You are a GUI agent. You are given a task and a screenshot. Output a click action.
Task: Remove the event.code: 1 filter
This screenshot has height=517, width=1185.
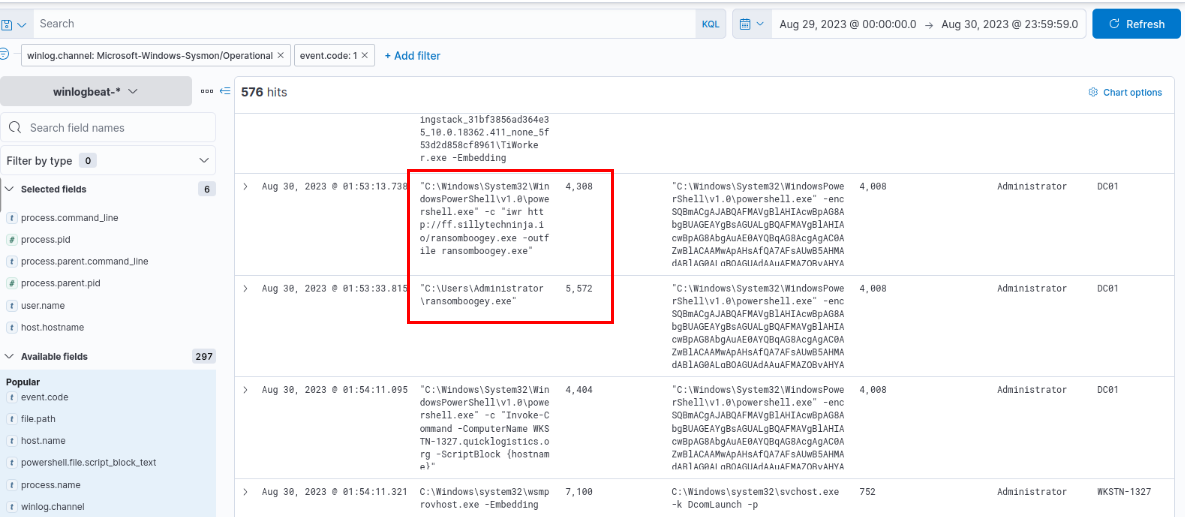tap(364, 55)
